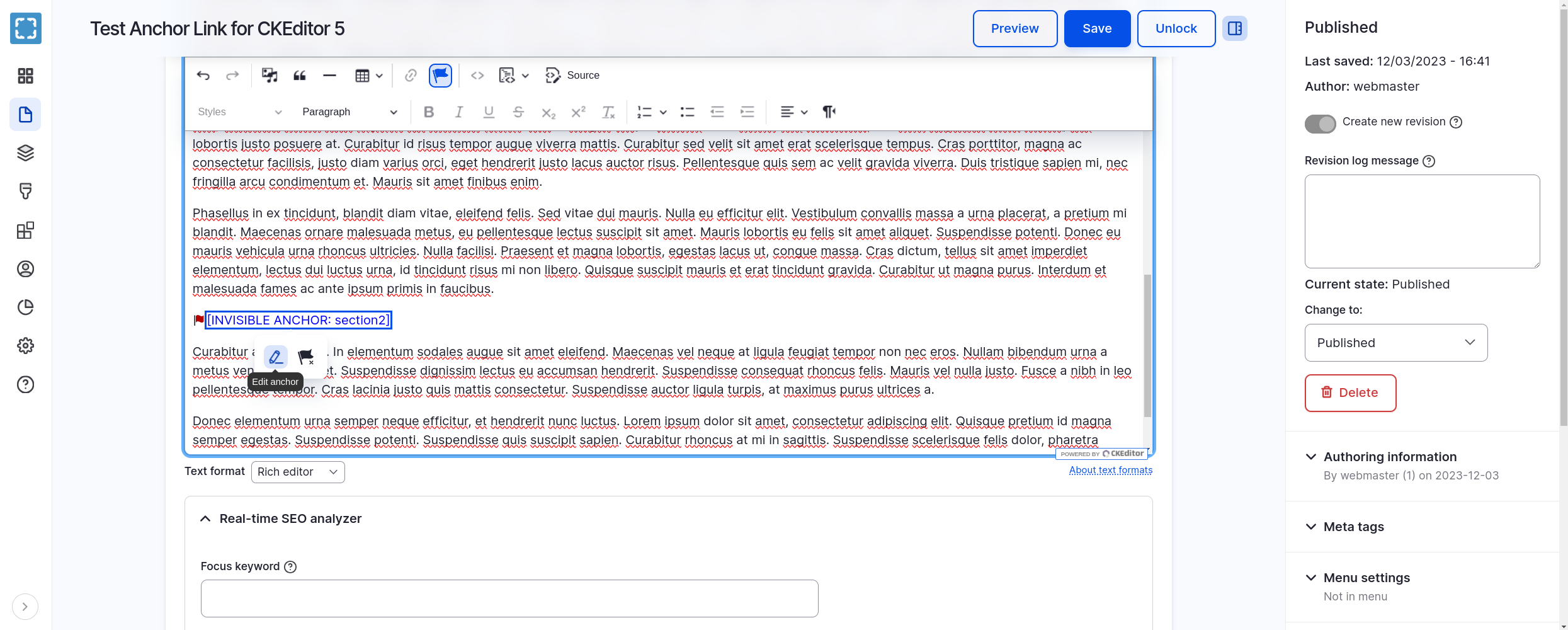Viewport: 1568px width, 630px height.
Task: Click the Anchor flag toolbar icon
Action: click(440, 76)
